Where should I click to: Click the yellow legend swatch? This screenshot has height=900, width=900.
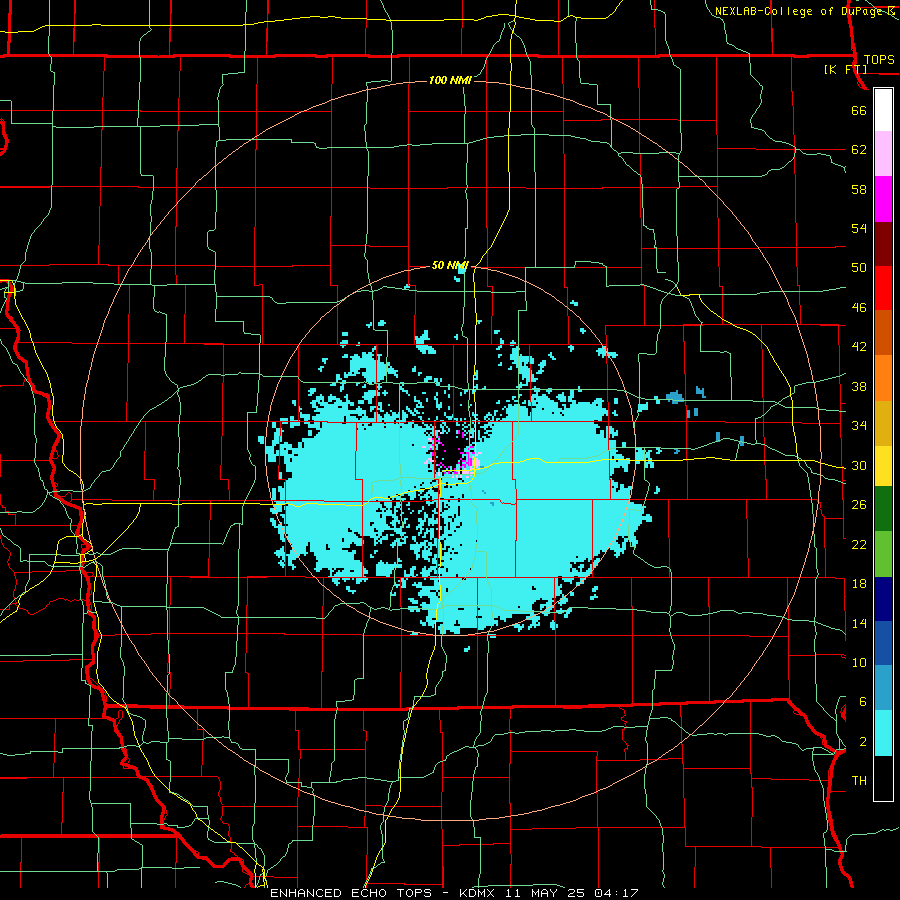coord(883,466)
